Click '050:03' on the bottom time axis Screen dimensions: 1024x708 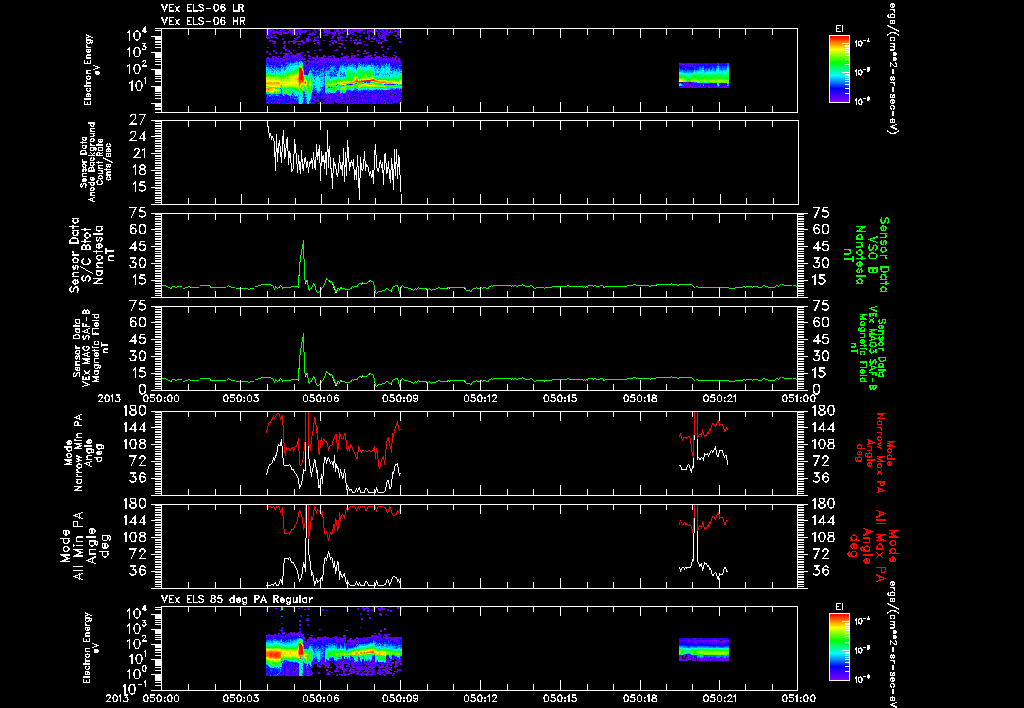click(x=240, y=698)
